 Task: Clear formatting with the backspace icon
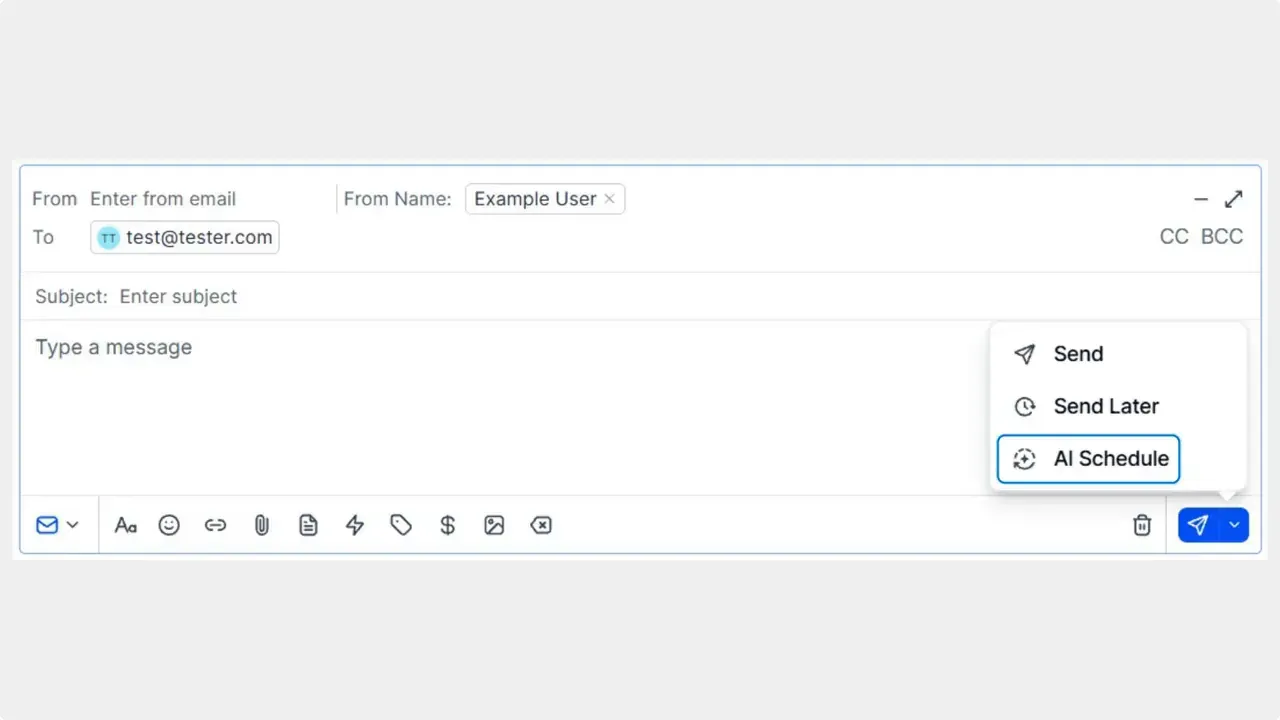click(x=541, y=525)
